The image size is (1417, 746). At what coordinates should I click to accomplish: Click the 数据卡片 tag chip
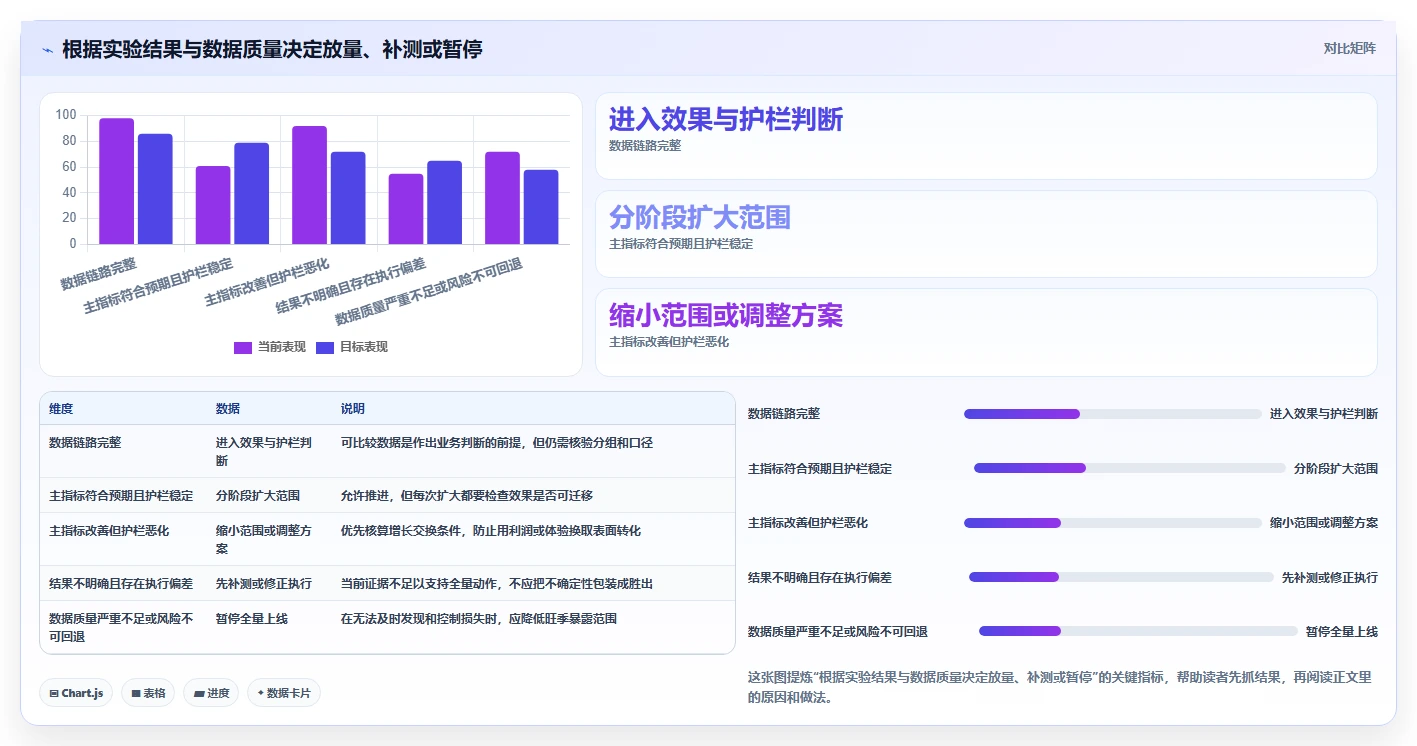click(284, 693)
